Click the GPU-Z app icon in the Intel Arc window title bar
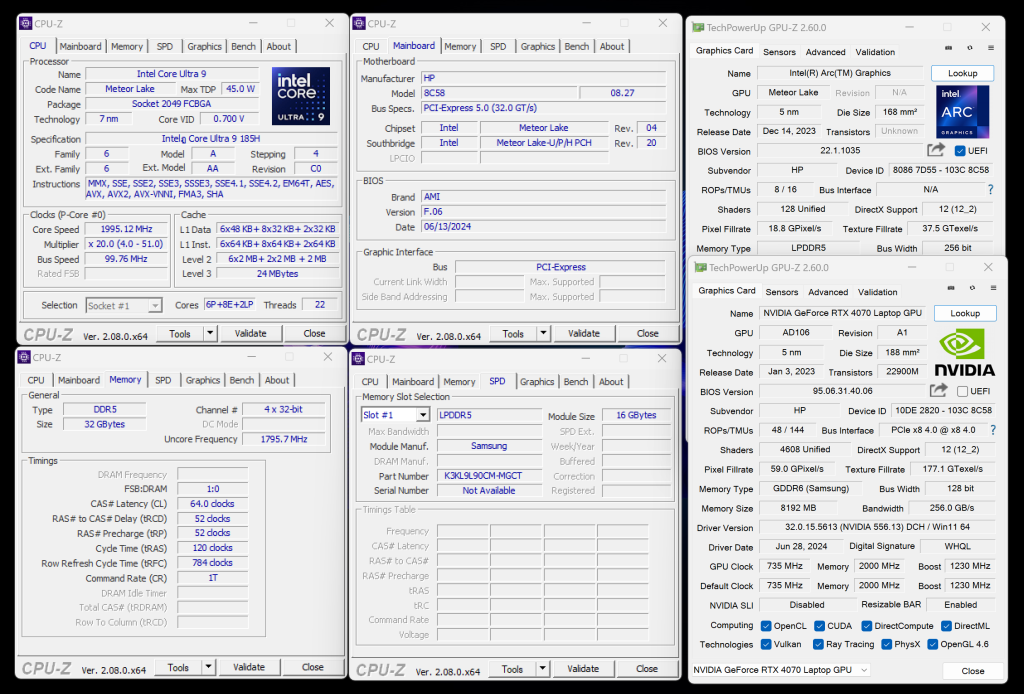This screenshot has width=1024, height=694. [698, 27]
